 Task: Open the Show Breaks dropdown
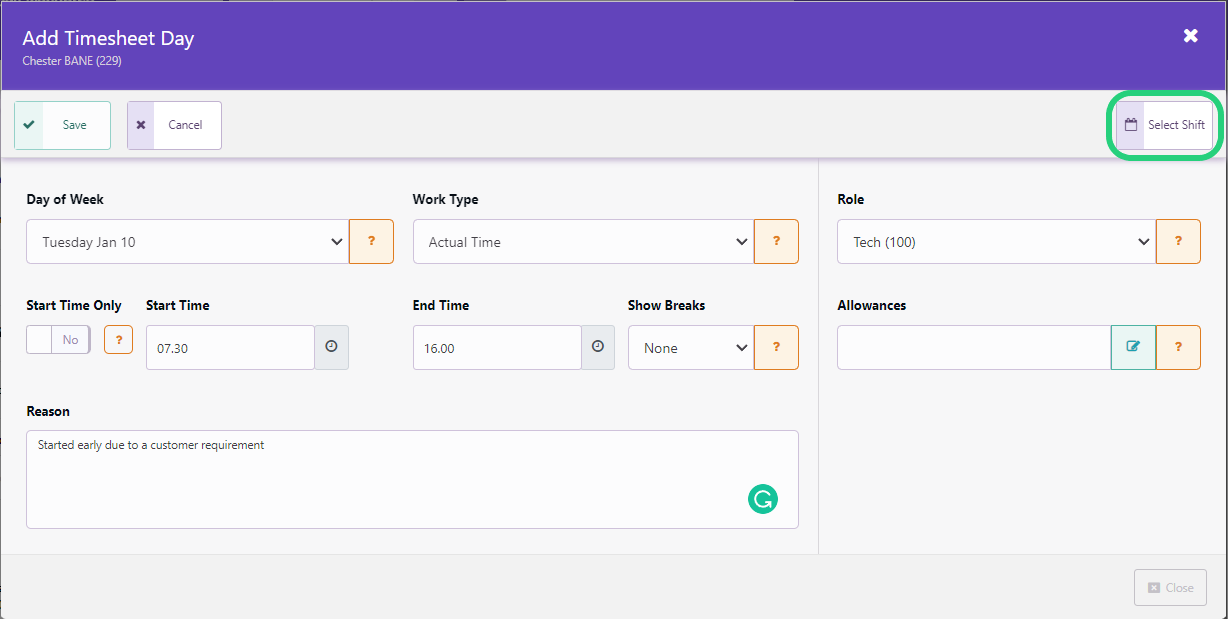tap(690, 348)
